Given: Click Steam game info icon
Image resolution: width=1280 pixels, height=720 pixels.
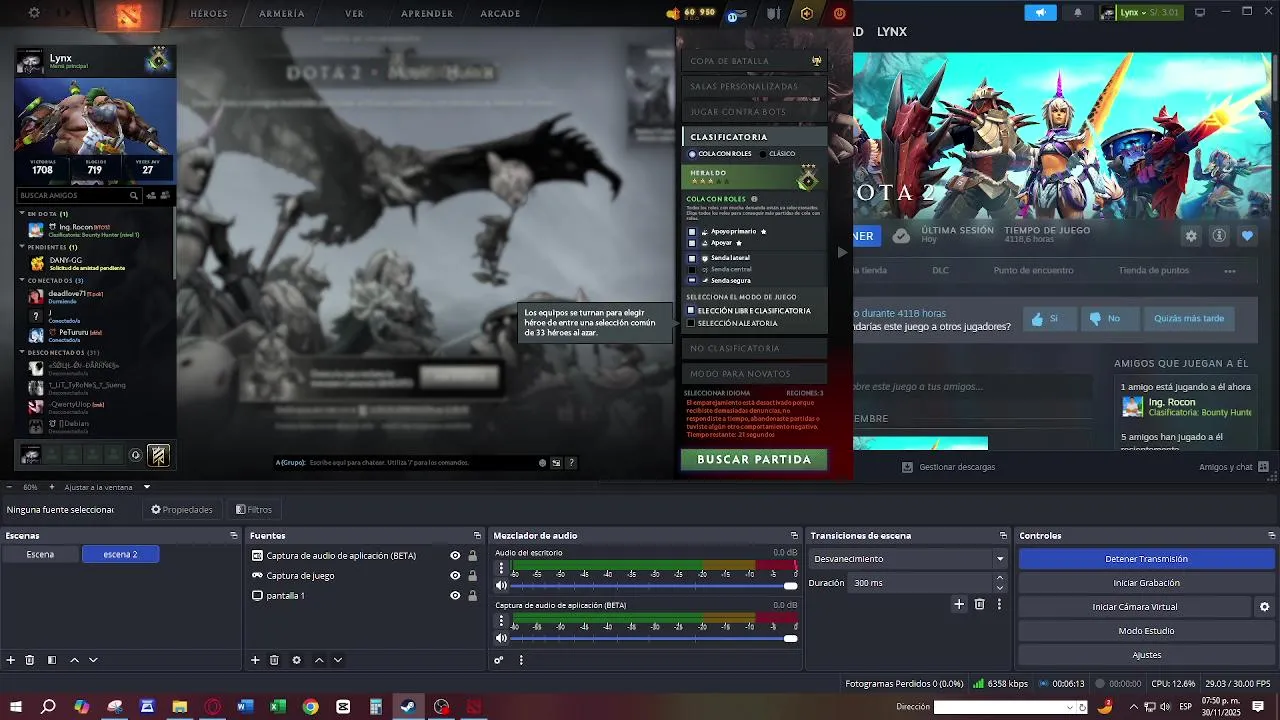Looking at the screenshot, I should [1218, 236].
